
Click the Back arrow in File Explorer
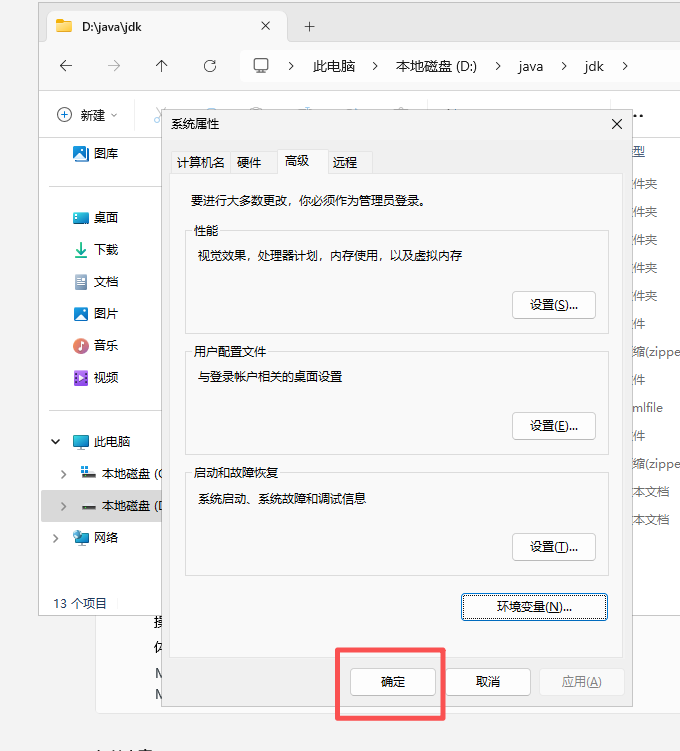[x=66, y=66]
